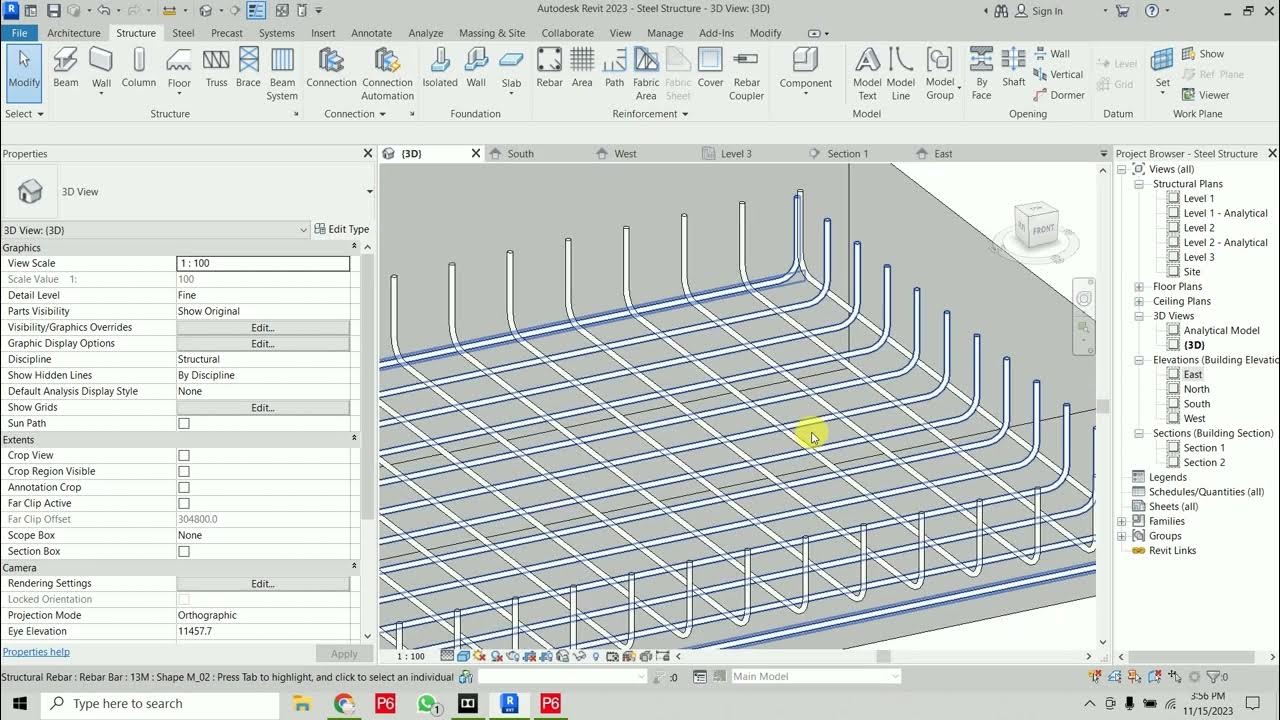Expand Floor Plans in Project Browser

click(1139, 287)
